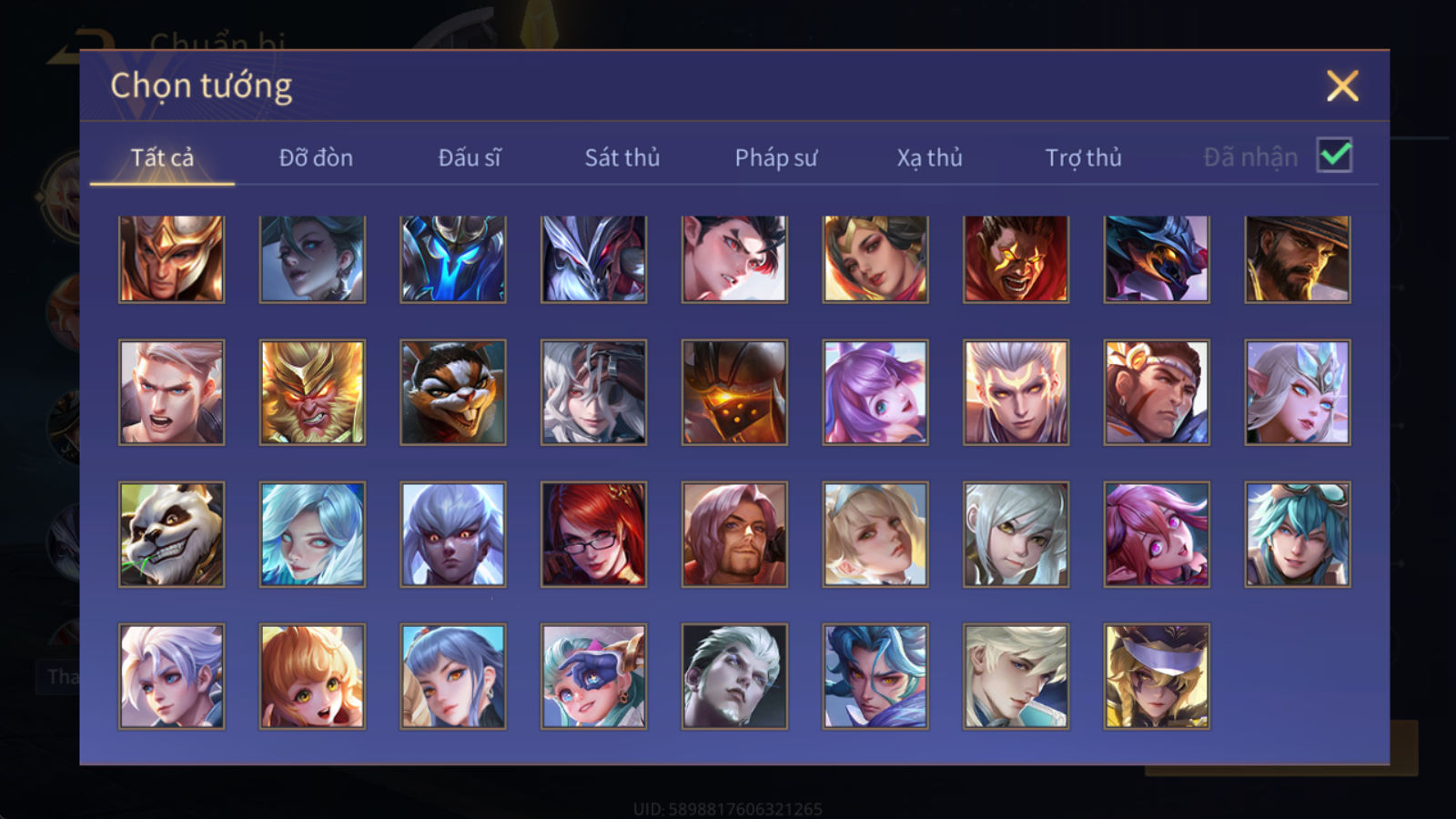This screenshot has height=819, width=1456.
Task: Select the hero with purple captain hat
Action: (x=1157, y=676)
